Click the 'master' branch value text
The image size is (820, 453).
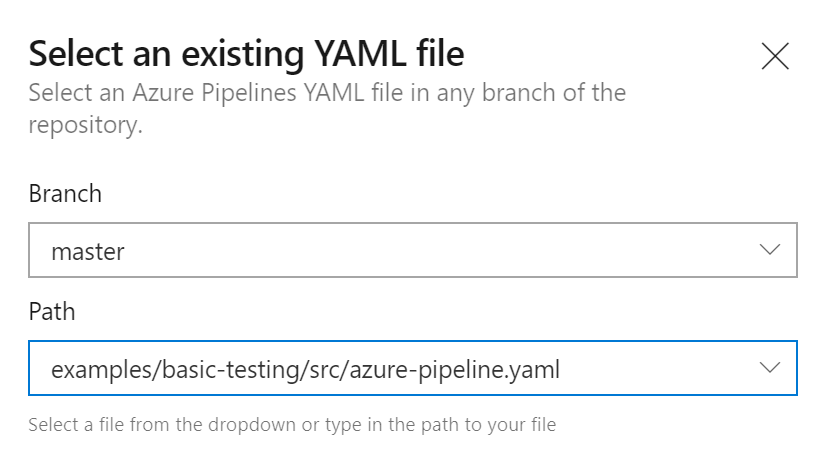[x=88, y=251]
